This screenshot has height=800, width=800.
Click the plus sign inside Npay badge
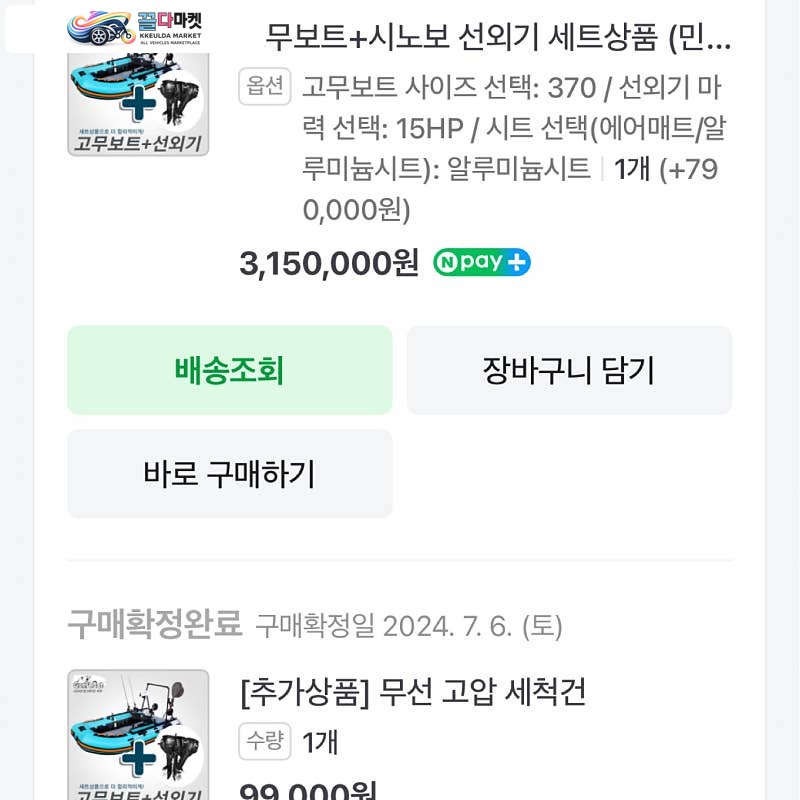[517, 262]
